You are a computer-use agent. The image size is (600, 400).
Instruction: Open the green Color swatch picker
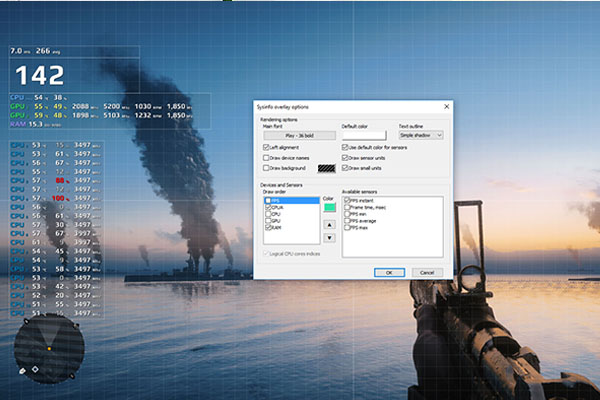[x=331, y=207]
